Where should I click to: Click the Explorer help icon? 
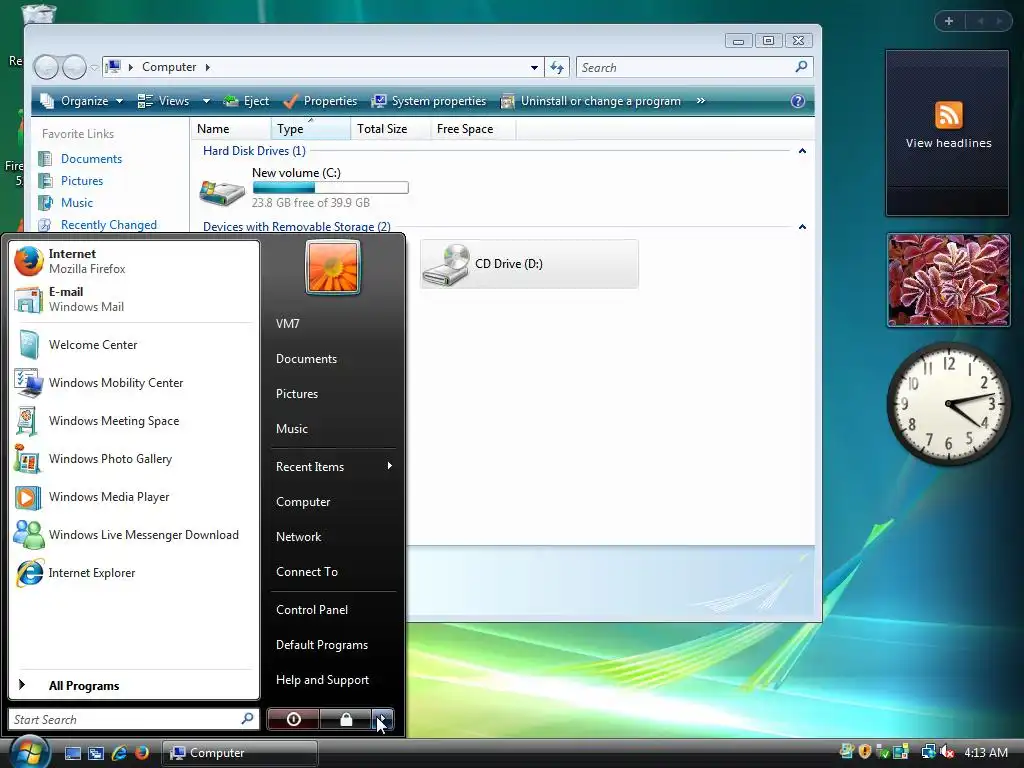[797, 101]
